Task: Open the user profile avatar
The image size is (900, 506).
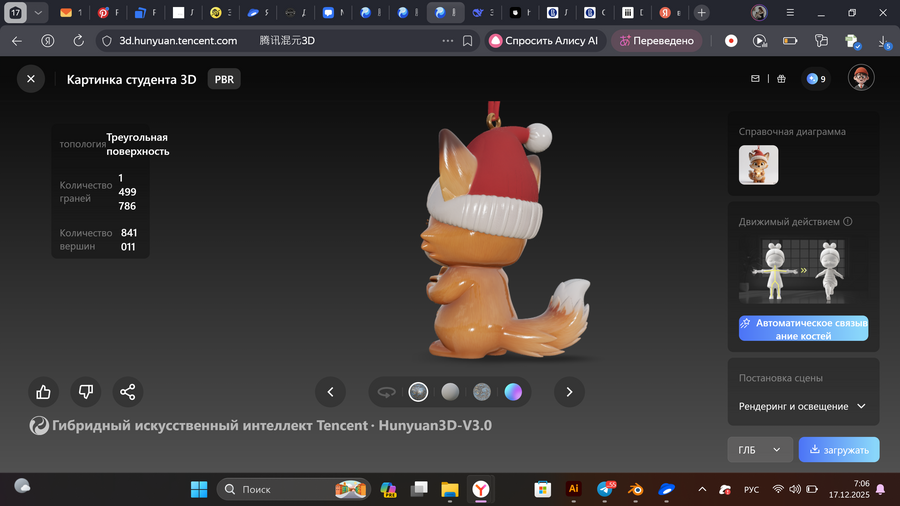Action: [861, 78]
